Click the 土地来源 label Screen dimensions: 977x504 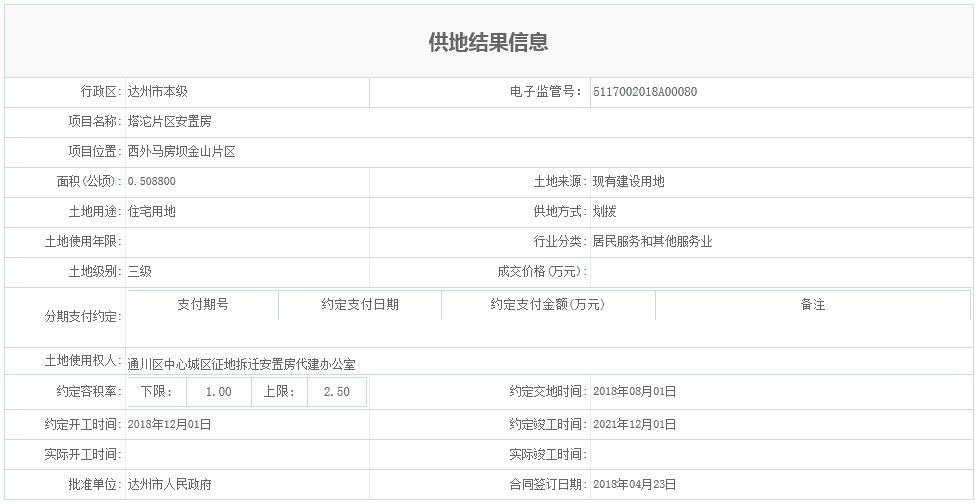tap(561, 181)
